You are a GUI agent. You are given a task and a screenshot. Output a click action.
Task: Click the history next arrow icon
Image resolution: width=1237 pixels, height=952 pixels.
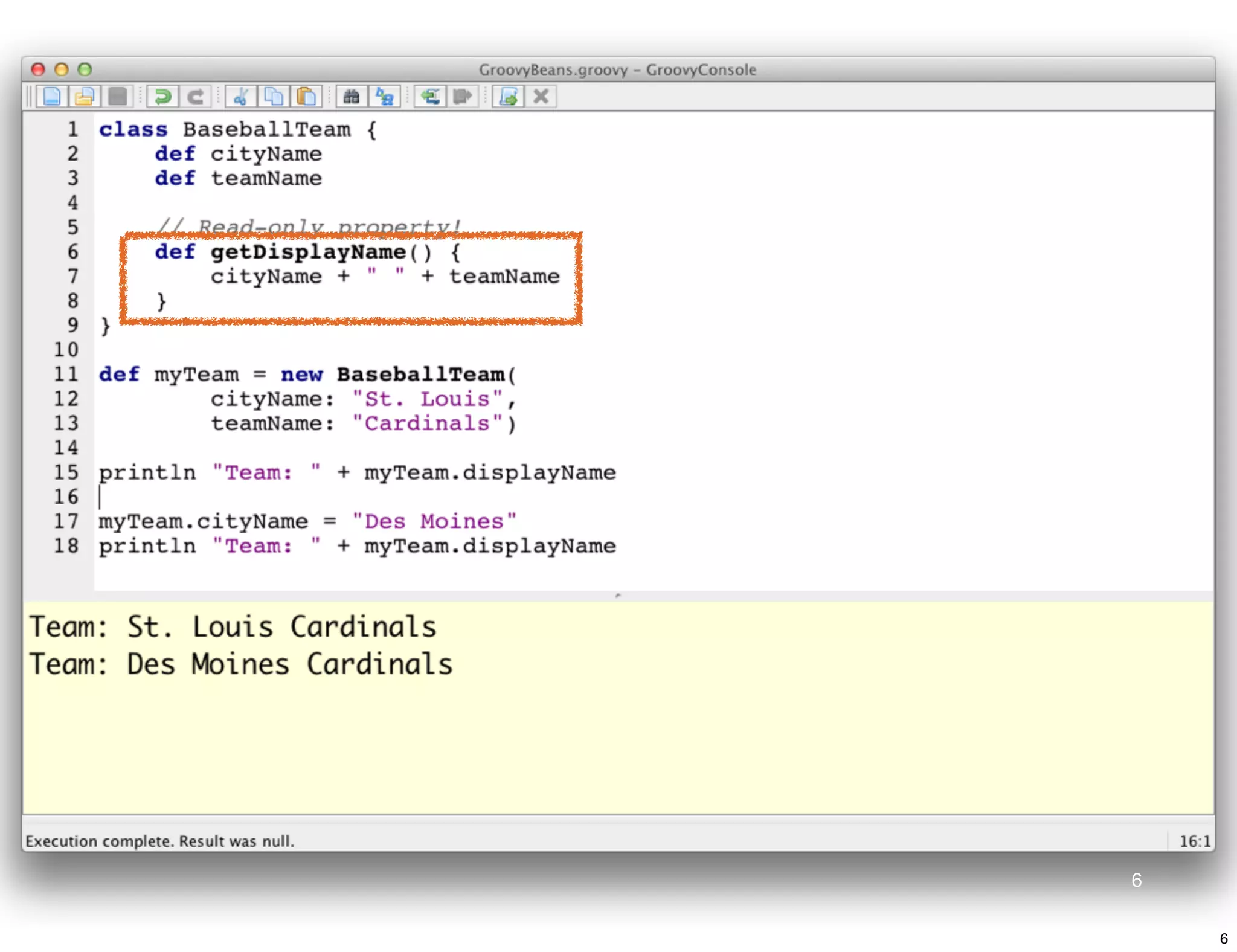(463, 97)
